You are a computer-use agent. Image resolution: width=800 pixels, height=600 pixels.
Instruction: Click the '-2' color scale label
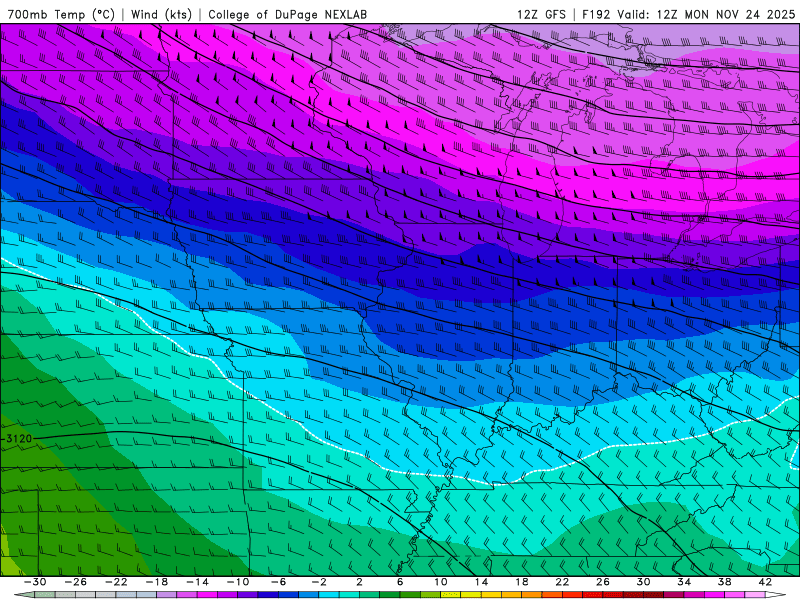click(319, 582)
